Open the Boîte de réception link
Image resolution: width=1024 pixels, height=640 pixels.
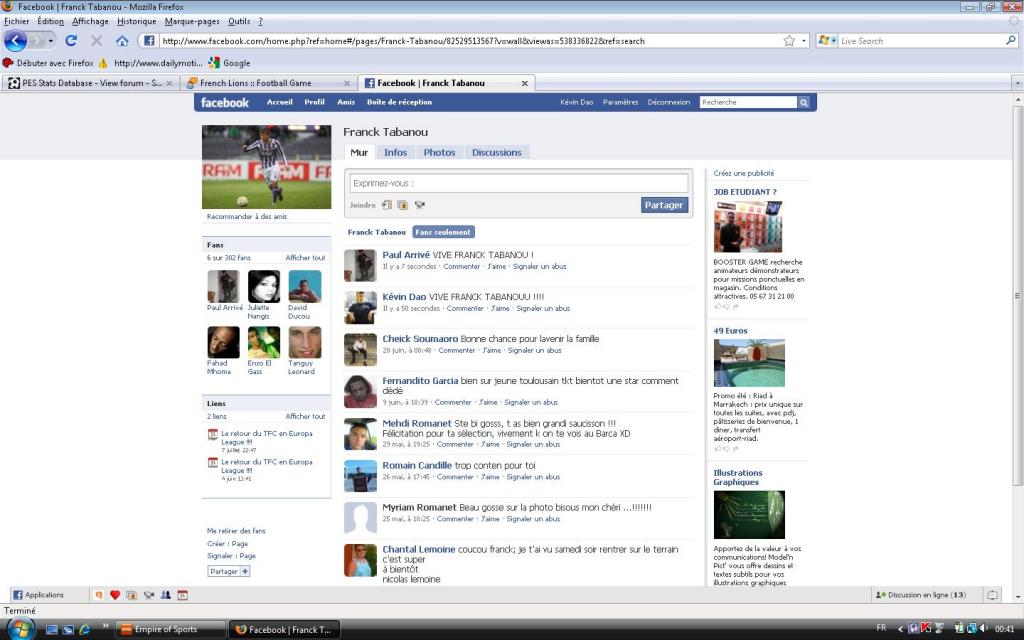tap(399, 103)
